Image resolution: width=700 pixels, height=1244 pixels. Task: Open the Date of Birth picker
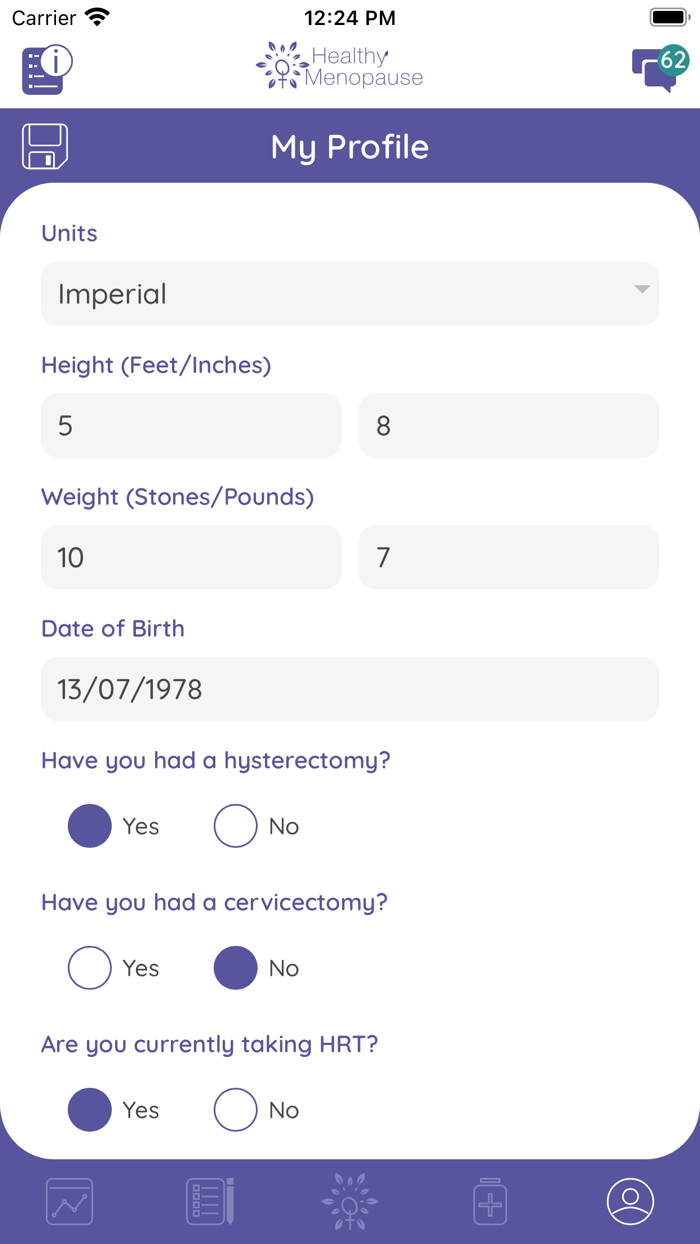(x=350, y=689)
